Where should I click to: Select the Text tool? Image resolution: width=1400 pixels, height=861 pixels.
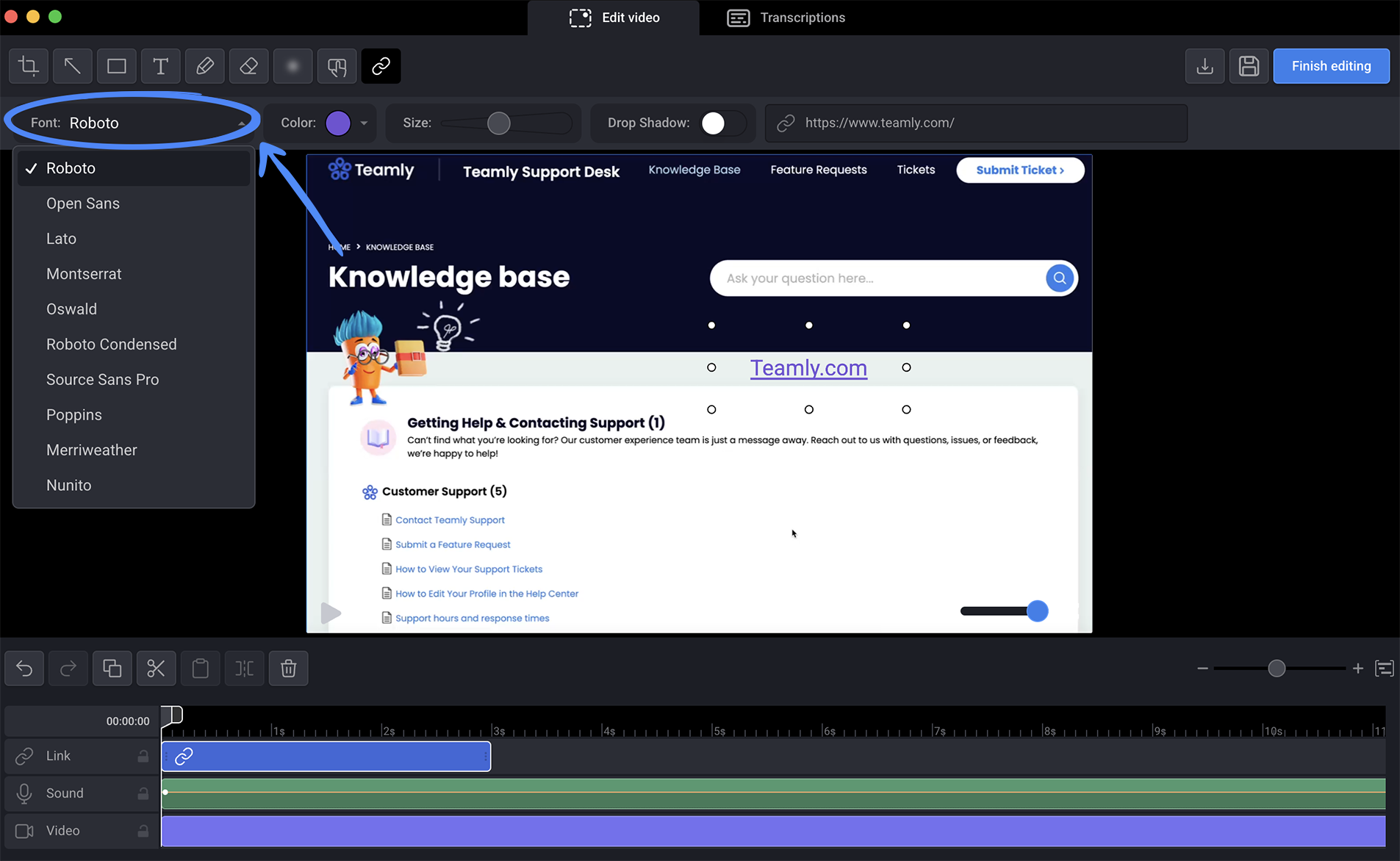(x=161, y=66)
